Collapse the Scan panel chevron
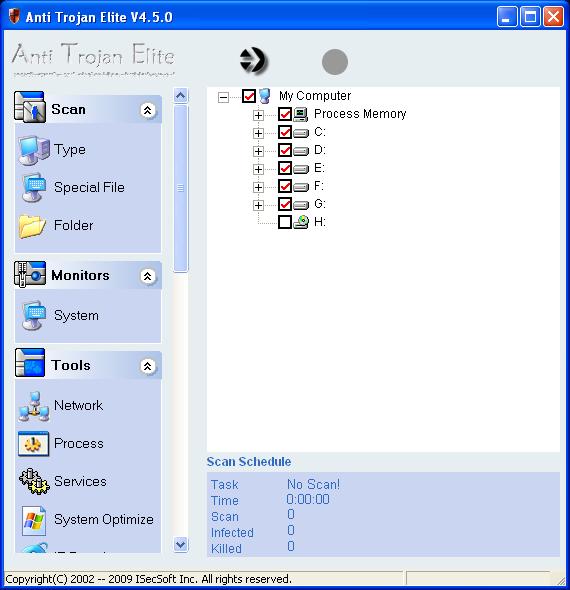The width and height of the screenshot is (570, 590). [148, 110]
